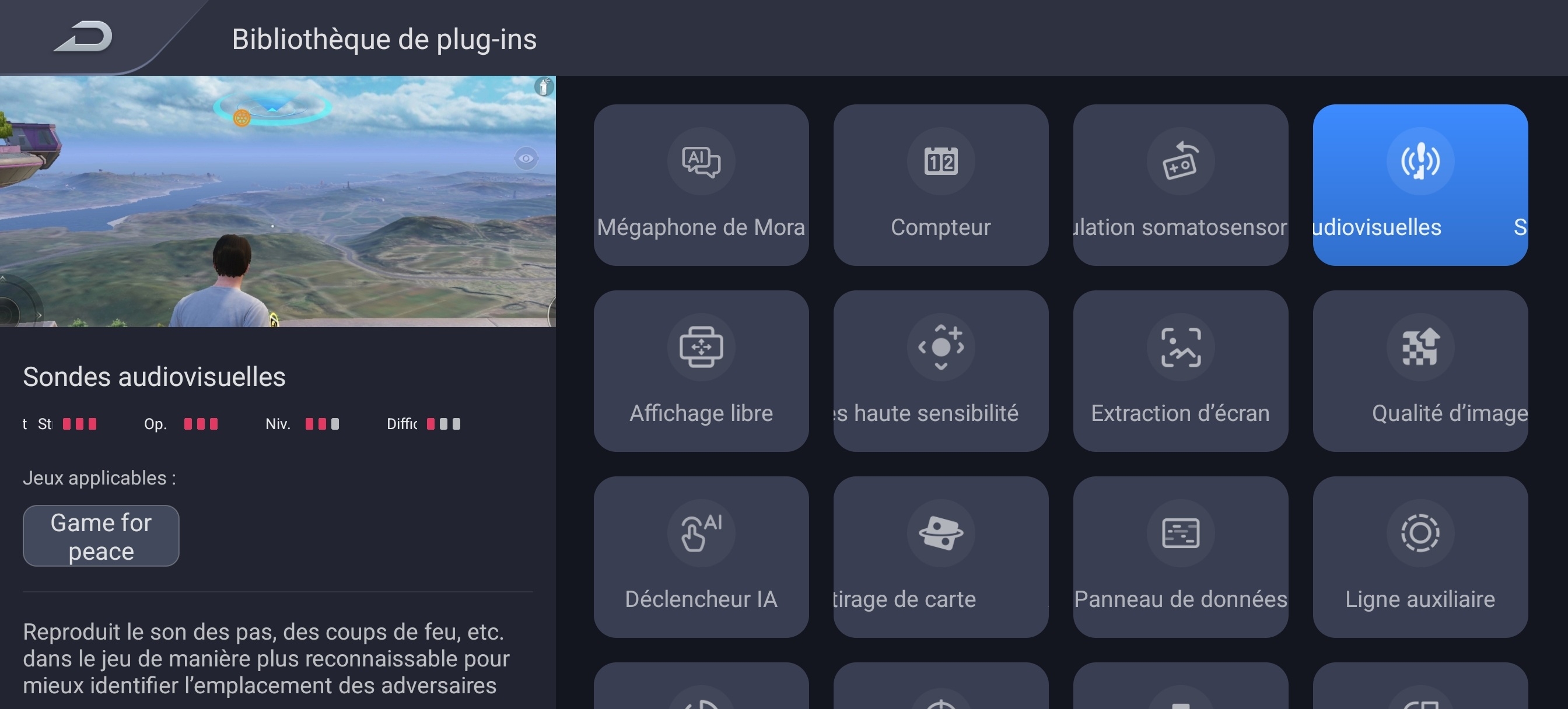Click the Déclencheur IA tap-AI icon
Image resolution: width=1568 pixels, height=709 pixels.
click(701, 532)
